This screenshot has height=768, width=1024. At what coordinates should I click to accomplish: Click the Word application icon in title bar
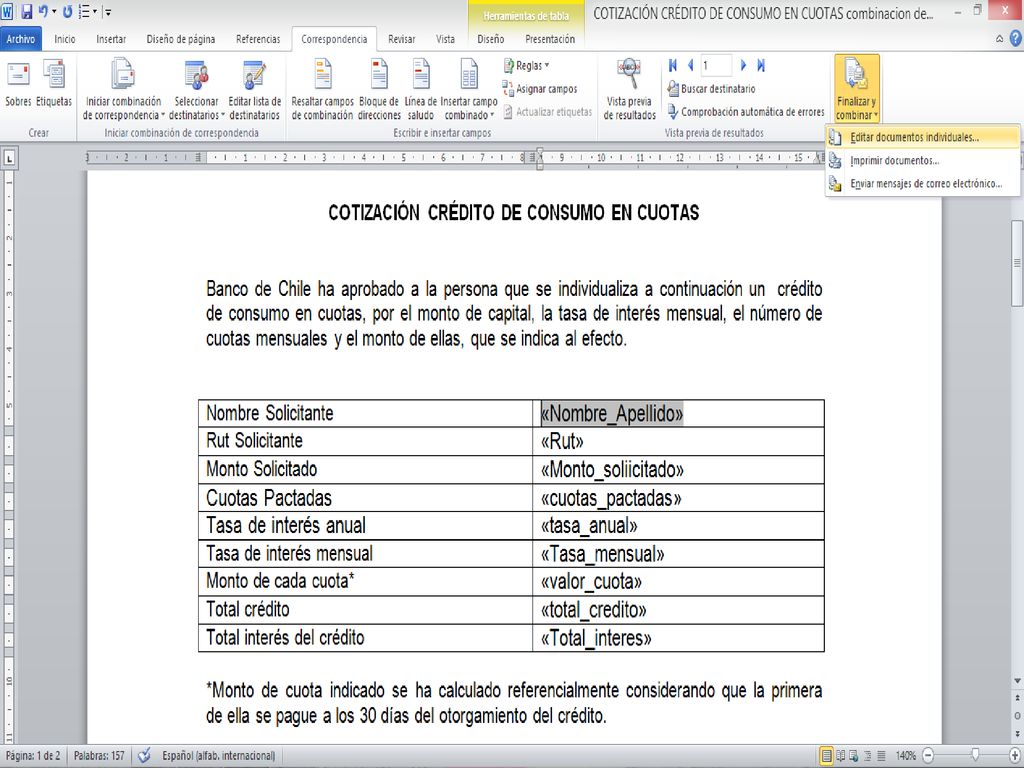coord(8,12)
